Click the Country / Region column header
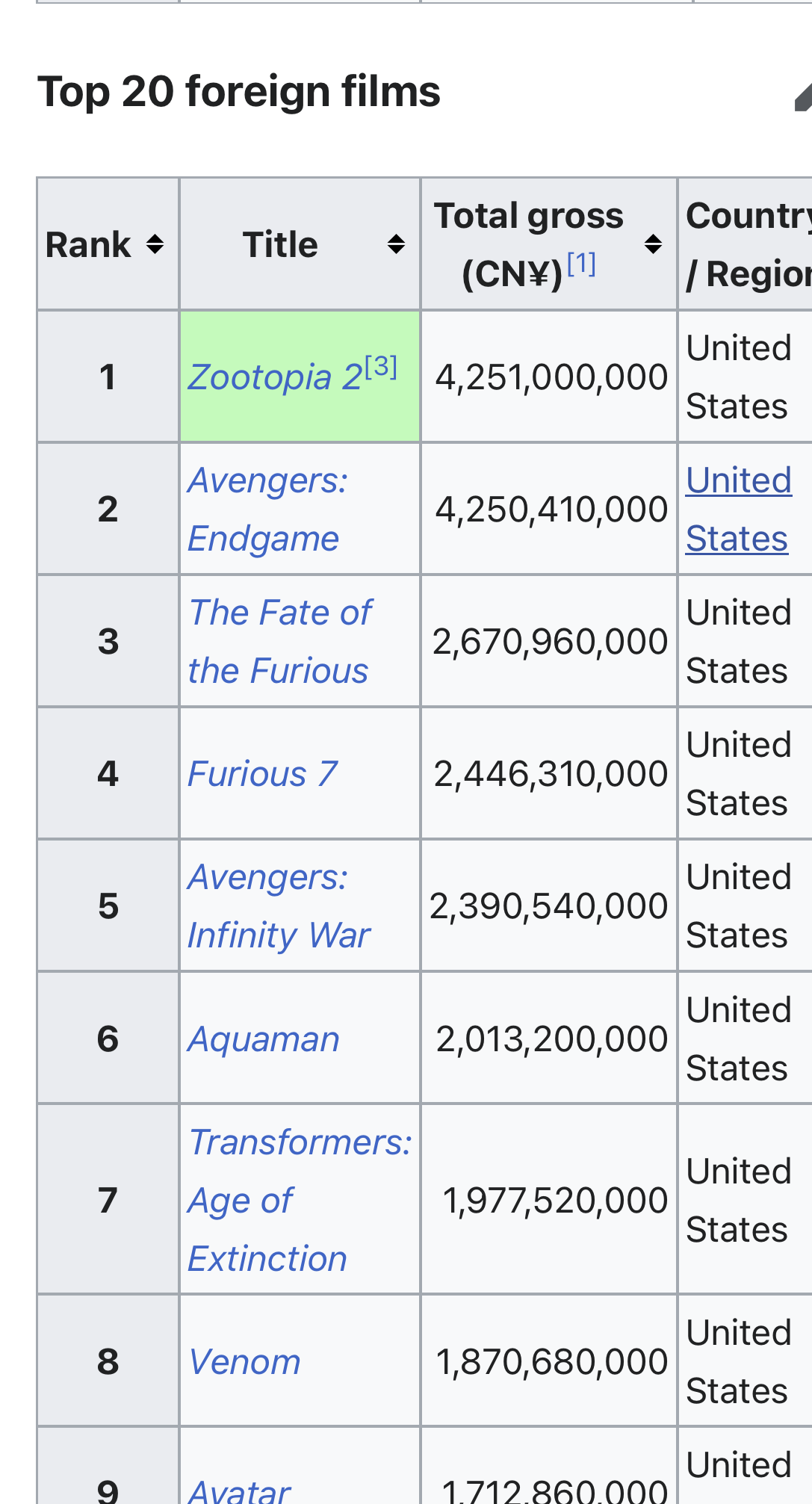The width and height of the screenshot is (812, 1504). pos(747,244)
